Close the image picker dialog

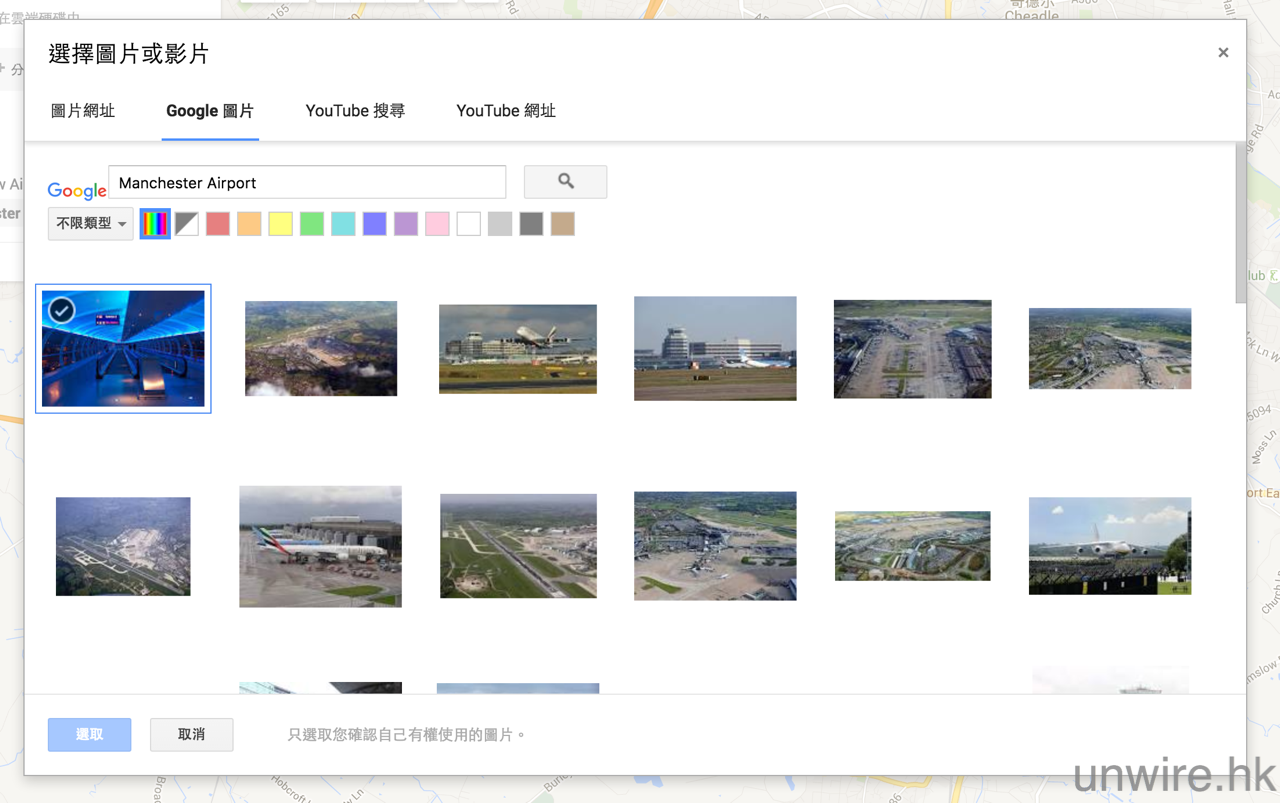[1223, 53]
